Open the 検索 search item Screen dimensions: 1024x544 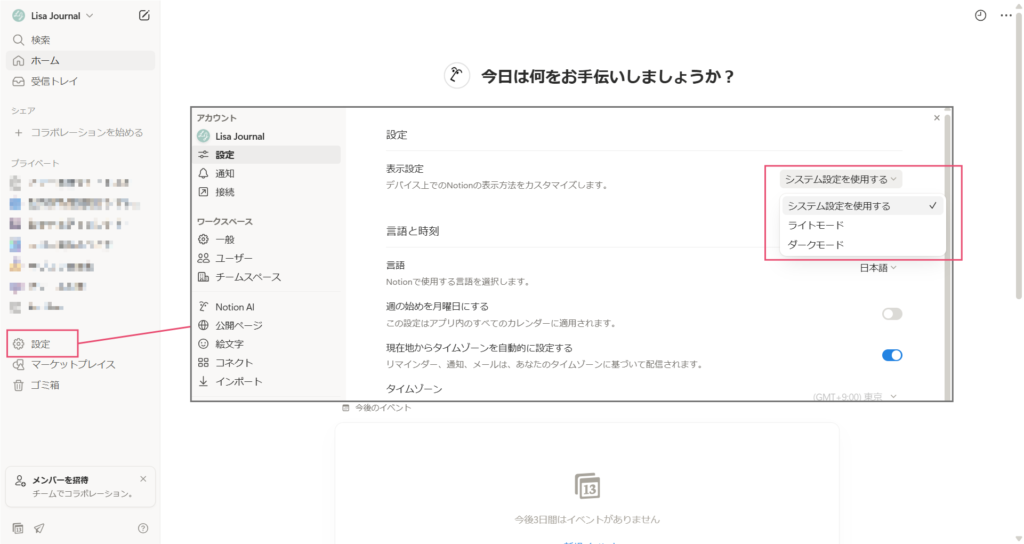point(80,40)
